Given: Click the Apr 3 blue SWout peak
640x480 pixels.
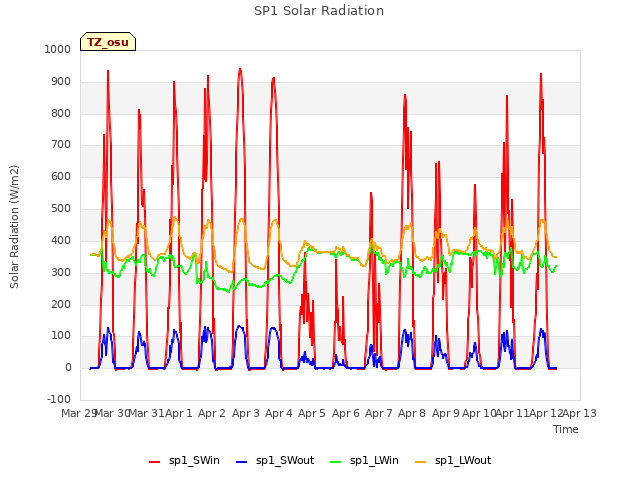Looking at the screenshot, I should coord(240,326).
